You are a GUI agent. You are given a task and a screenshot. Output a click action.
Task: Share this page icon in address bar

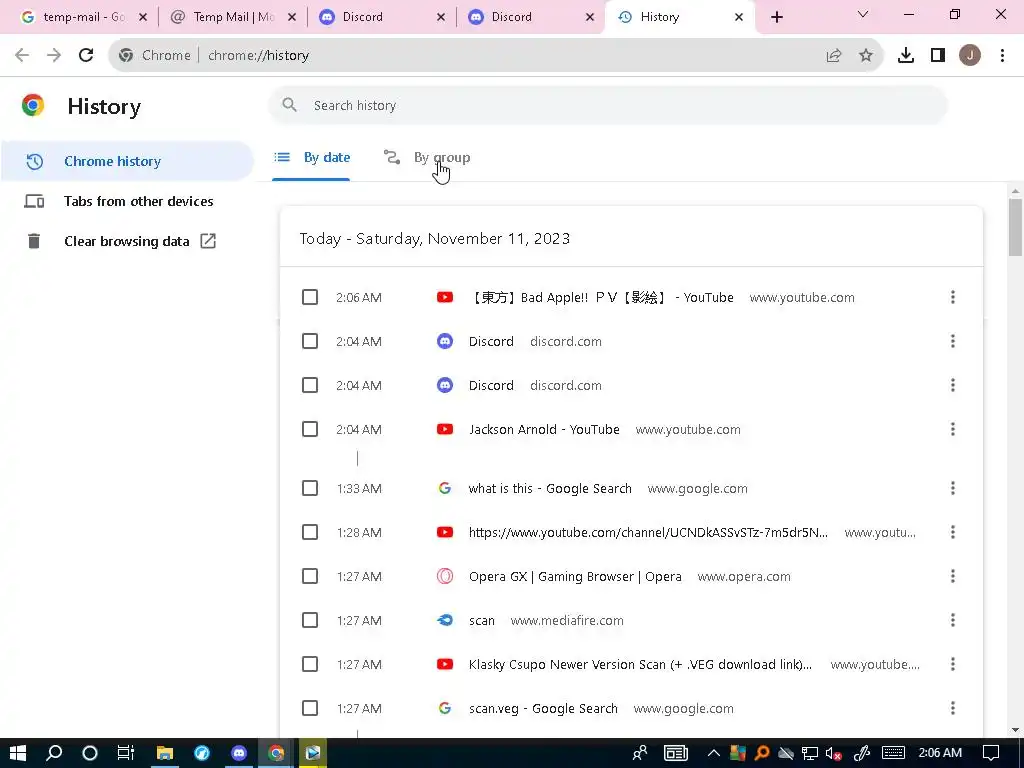834,56
